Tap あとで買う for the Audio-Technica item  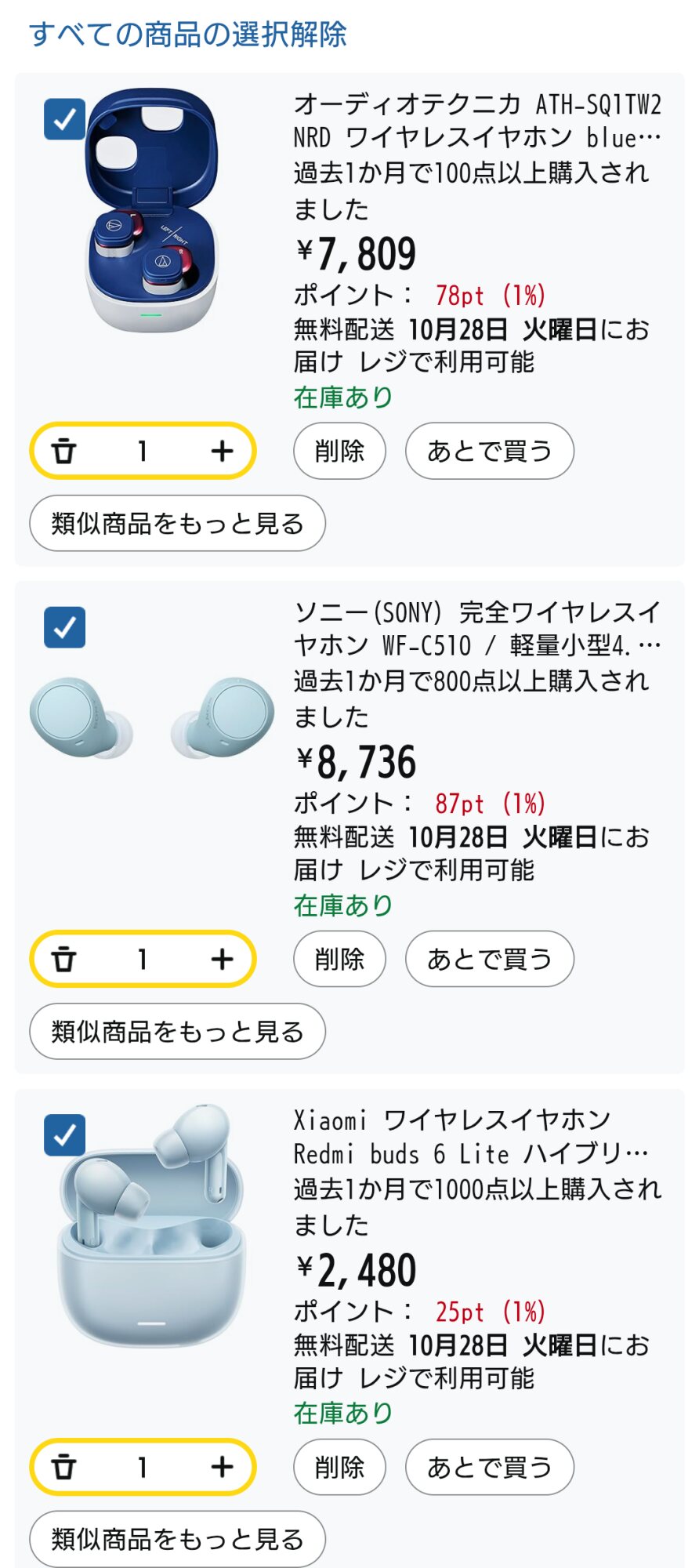[489, 452]
